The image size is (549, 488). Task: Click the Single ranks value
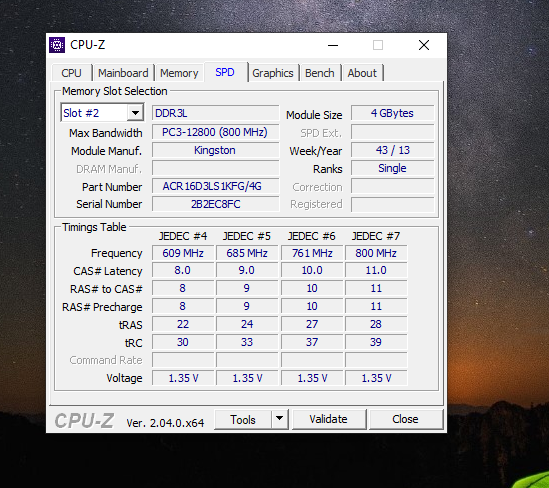(392, 168)
